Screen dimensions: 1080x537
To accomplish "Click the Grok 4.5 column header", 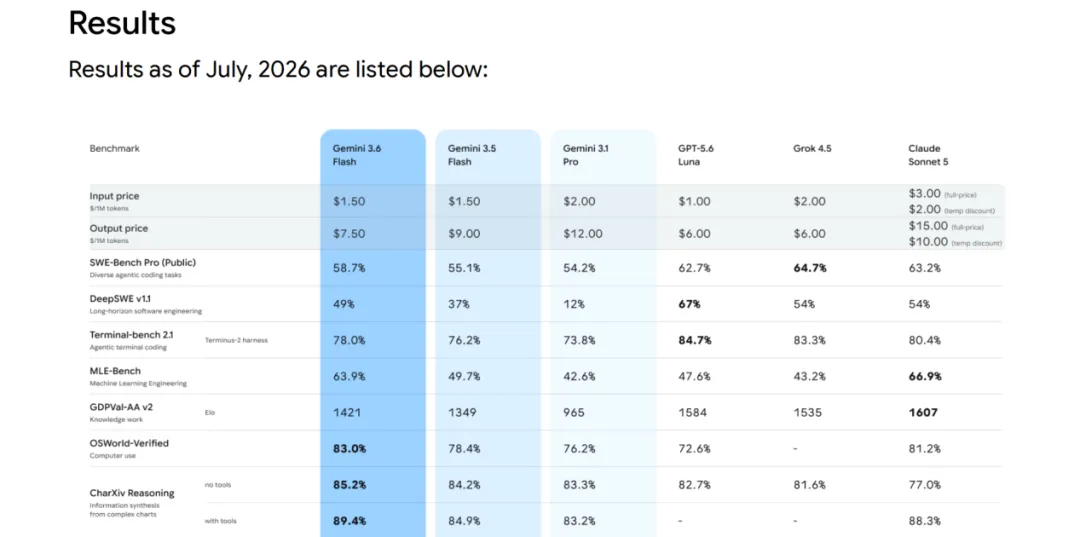I will [812, 148].
